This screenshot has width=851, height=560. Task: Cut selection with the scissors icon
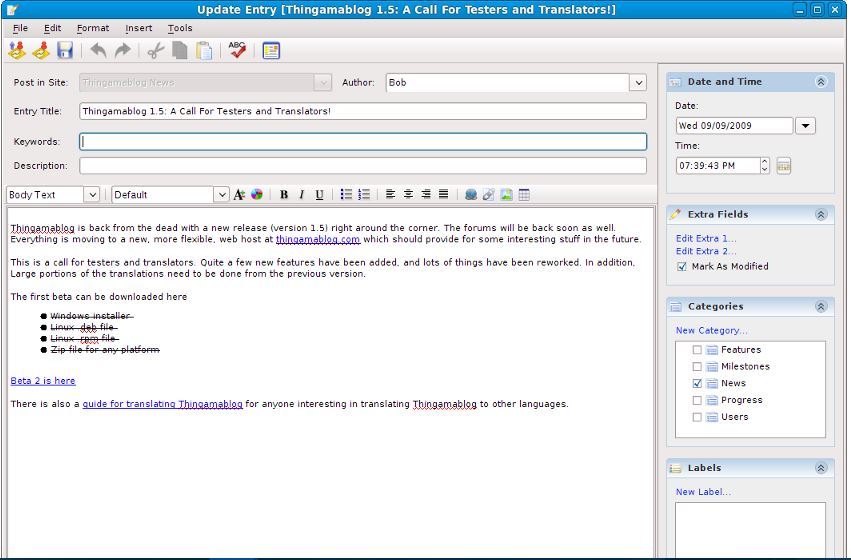(x=156, y=50)
